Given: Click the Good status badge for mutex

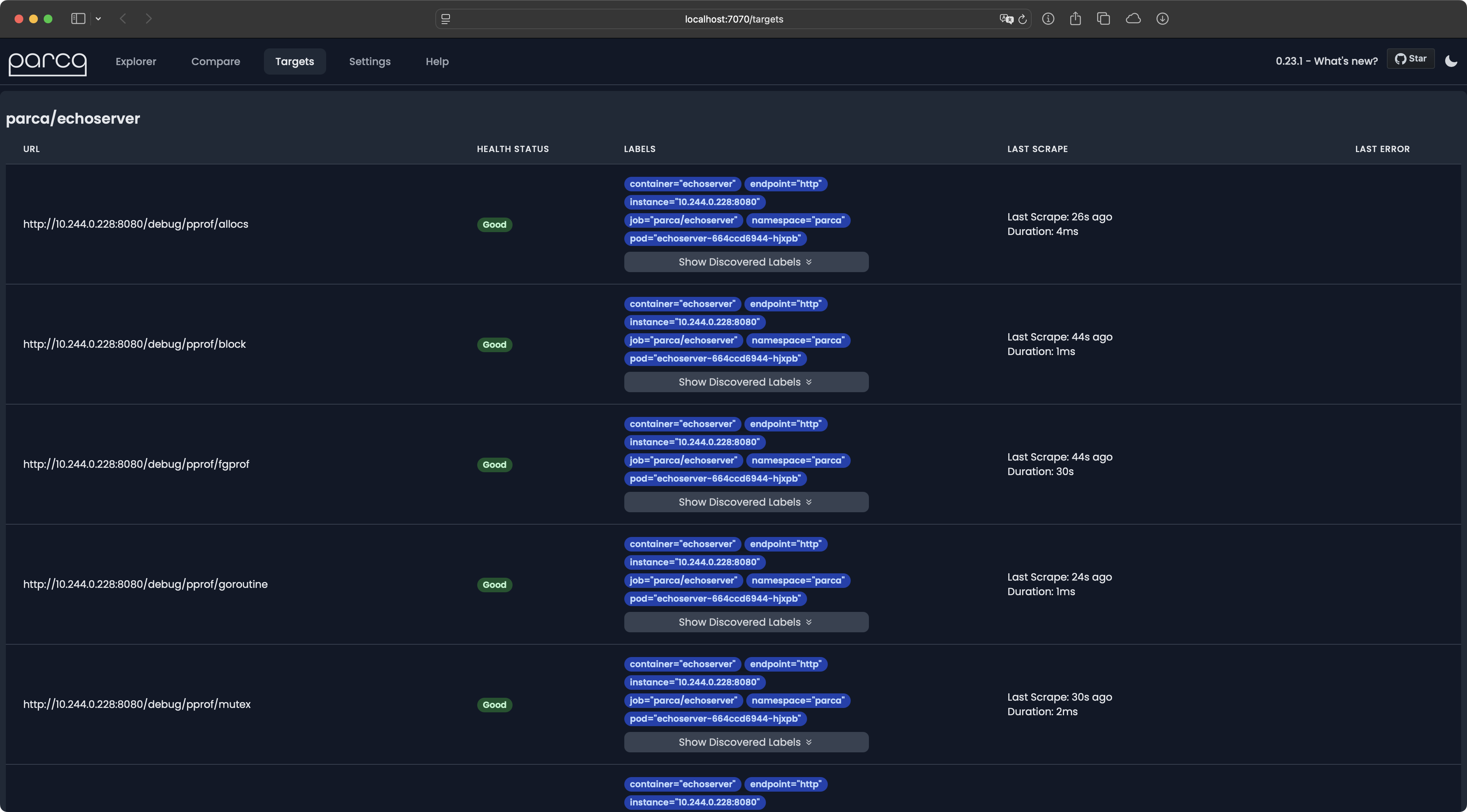Looking at the screenshot, I should tap(494, 705).
